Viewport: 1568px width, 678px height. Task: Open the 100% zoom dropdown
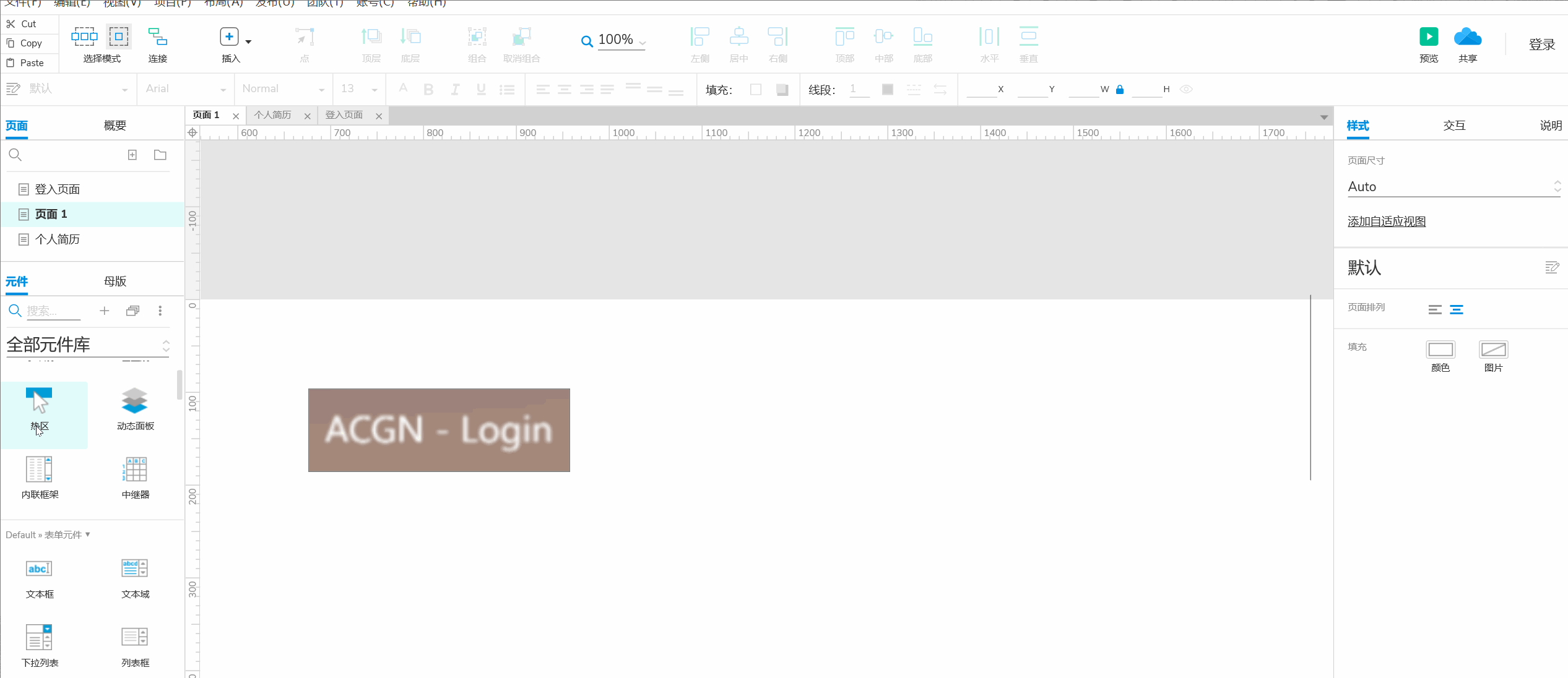[x=643, y=42]
